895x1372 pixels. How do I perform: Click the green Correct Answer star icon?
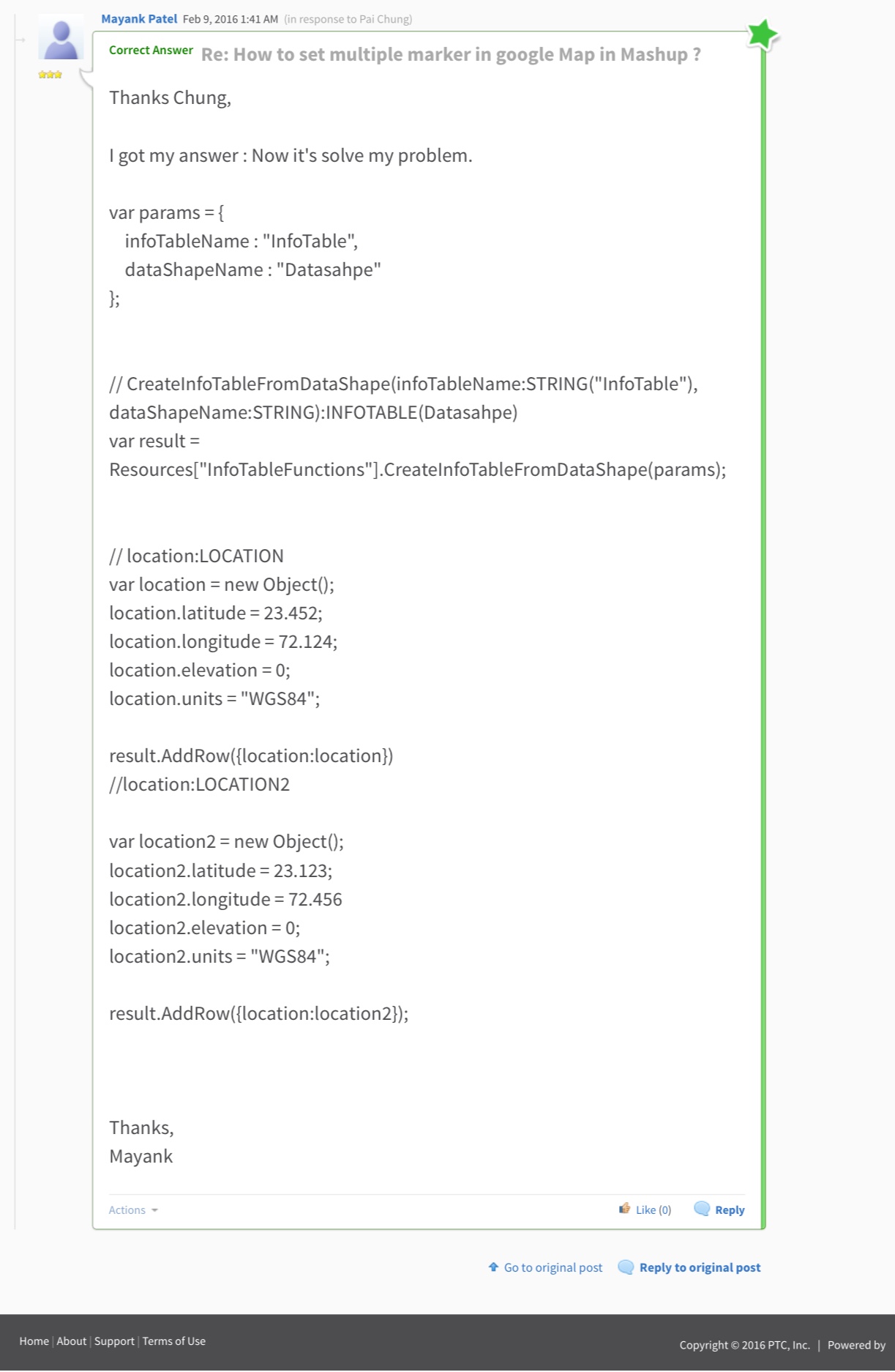point(763,34)
